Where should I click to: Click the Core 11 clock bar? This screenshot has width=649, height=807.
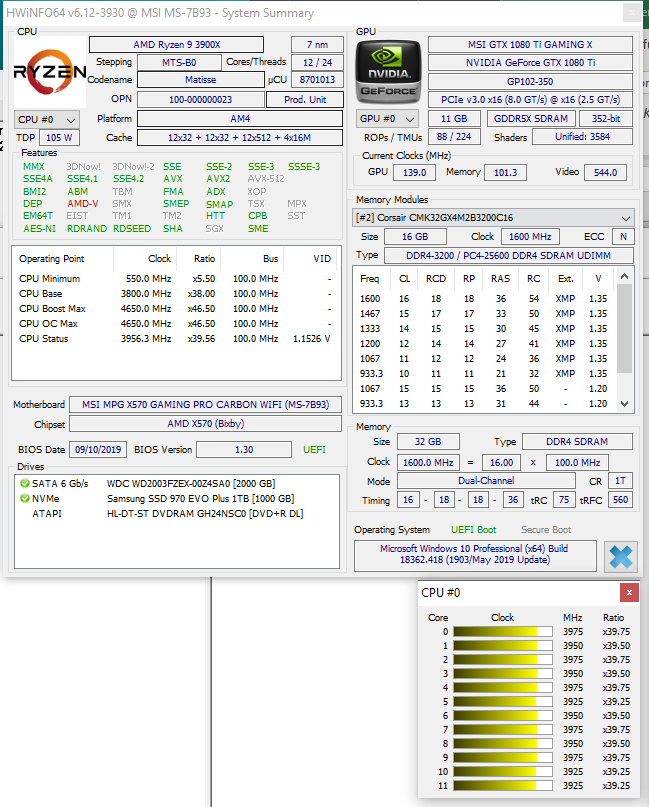point(503,785)
